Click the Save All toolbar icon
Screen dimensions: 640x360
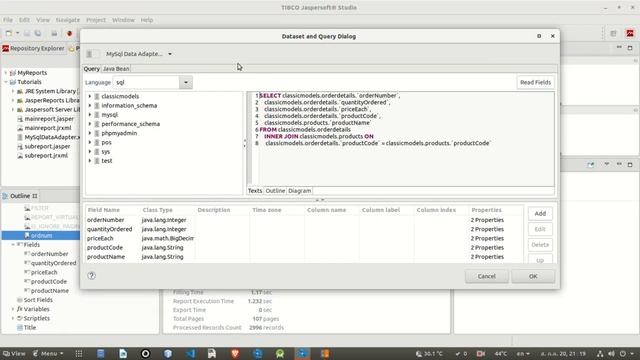38,33
